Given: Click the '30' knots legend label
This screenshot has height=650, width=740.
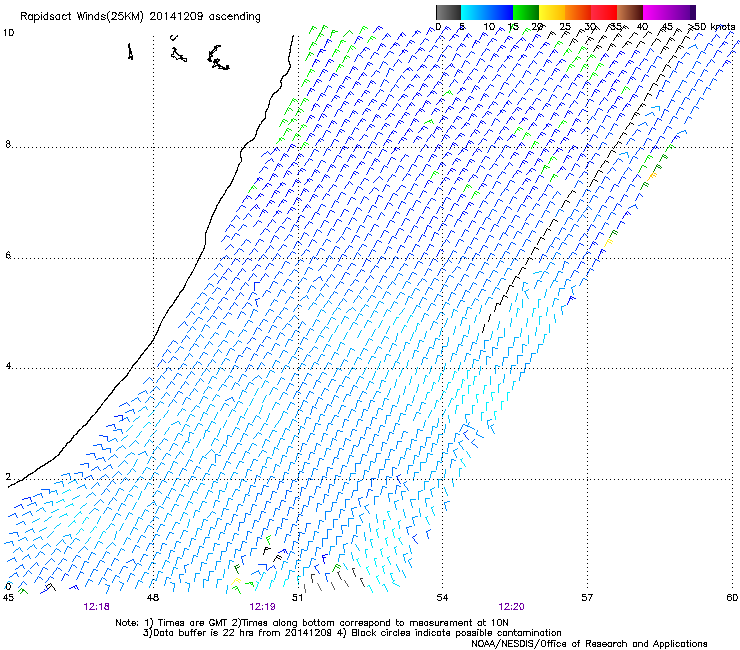Looking at the screenshot, I should (590, 27).
